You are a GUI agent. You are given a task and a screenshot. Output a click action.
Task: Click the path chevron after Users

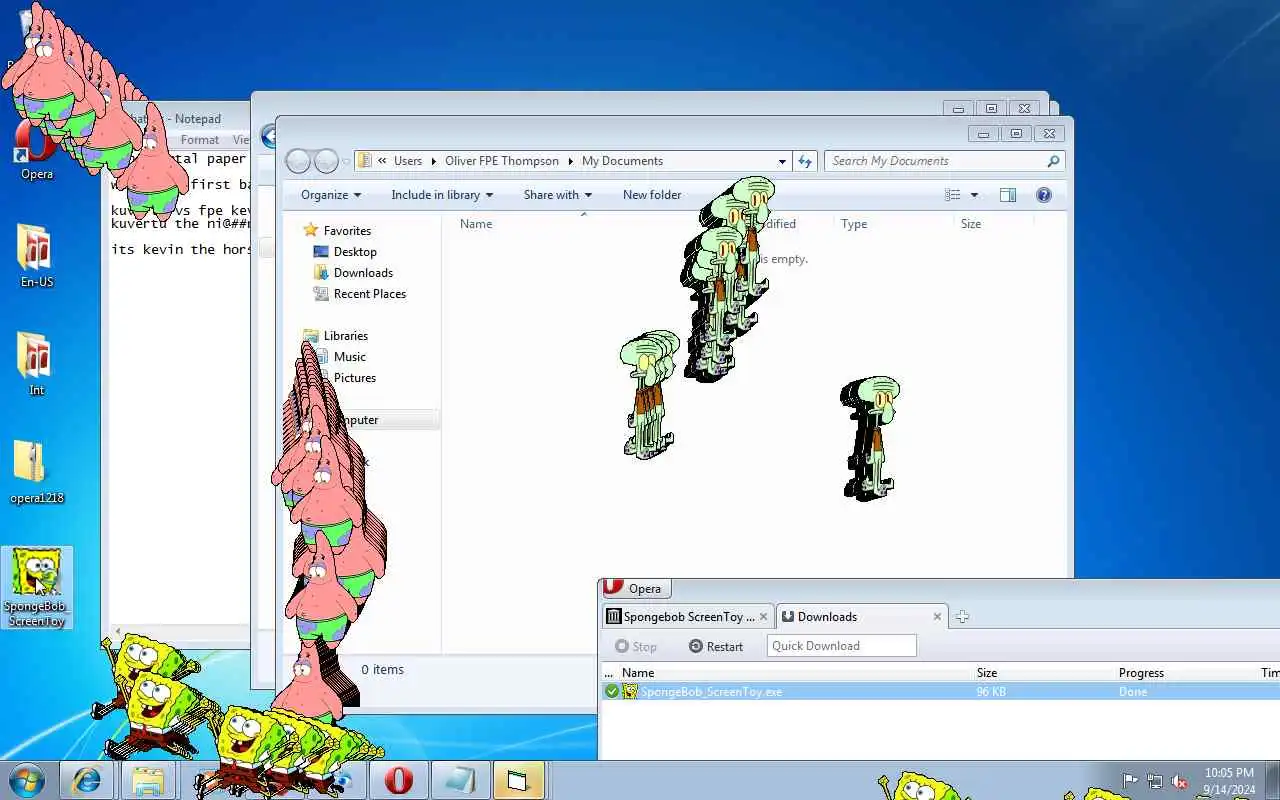tap(434, 161)
